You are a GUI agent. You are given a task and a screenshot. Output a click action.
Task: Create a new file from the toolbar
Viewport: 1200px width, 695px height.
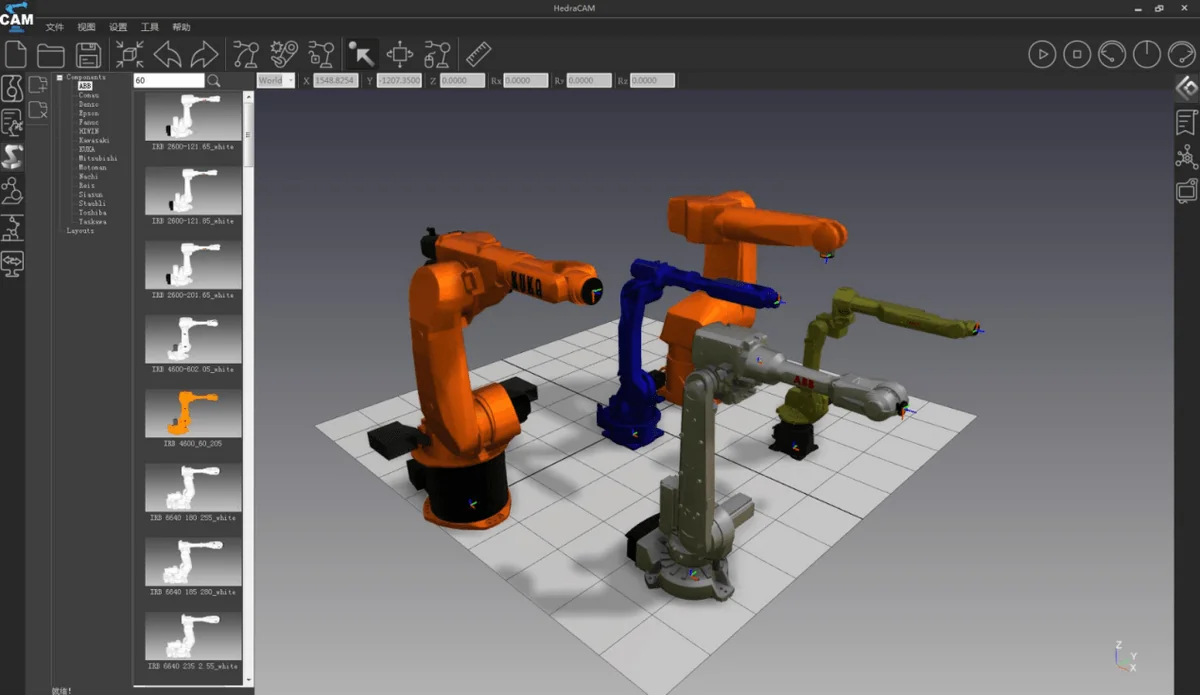point(17,54)
